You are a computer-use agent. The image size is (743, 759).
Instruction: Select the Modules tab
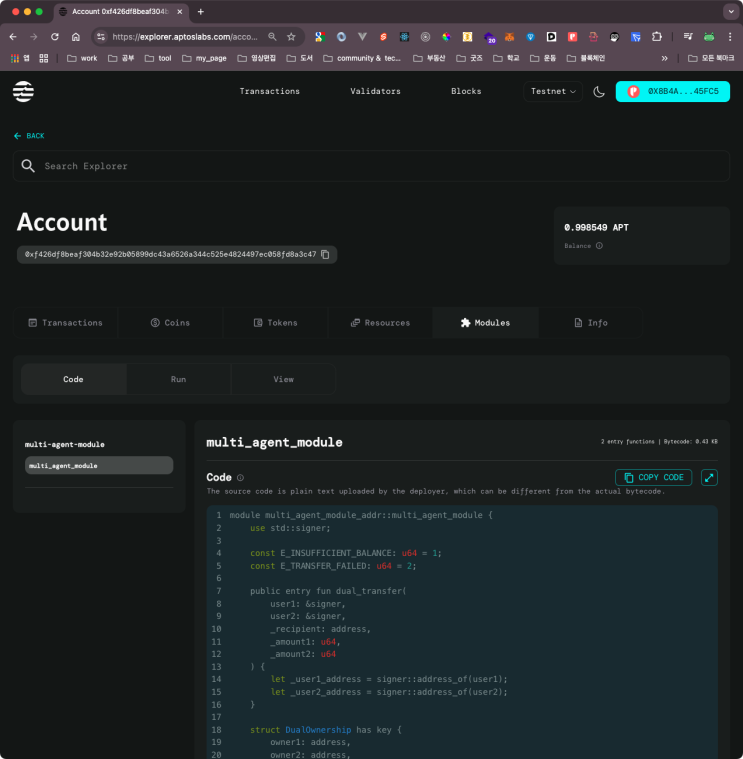click(485, 323)
